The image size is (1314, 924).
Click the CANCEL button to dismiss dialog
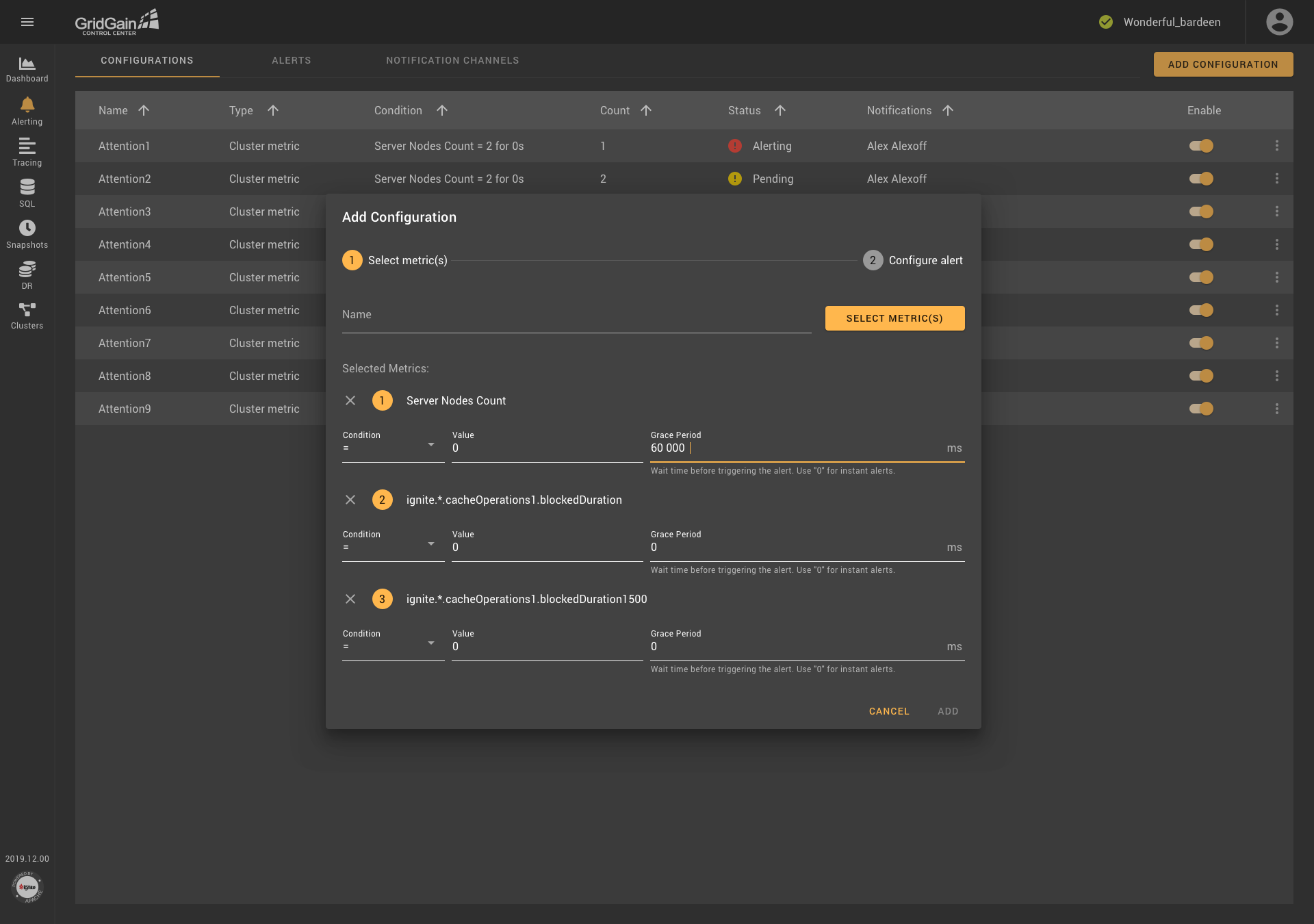click(889, 711)
